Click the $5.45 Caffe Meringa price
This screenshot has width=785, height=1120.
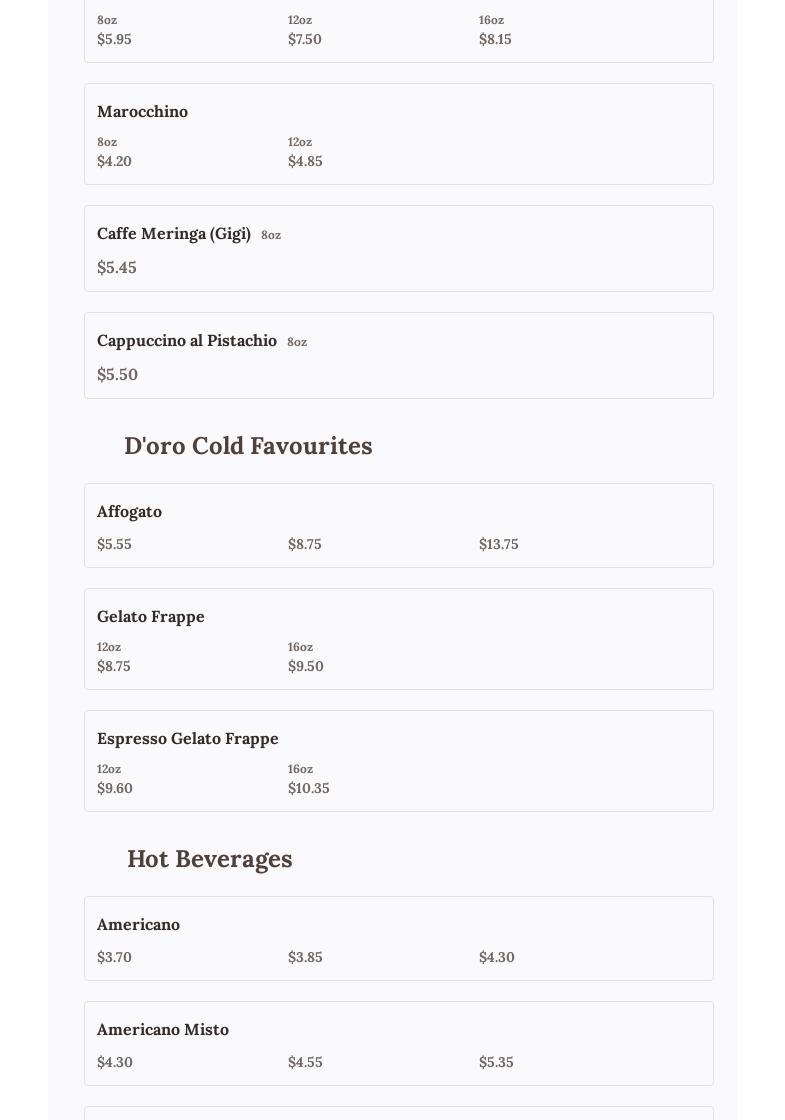(117, 267)
